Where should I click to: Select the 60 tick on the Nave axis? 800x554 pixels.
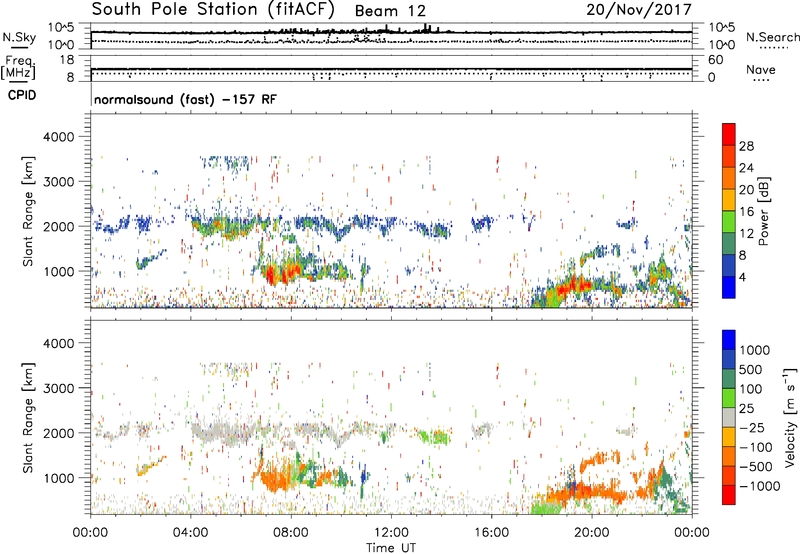[715, 60]
